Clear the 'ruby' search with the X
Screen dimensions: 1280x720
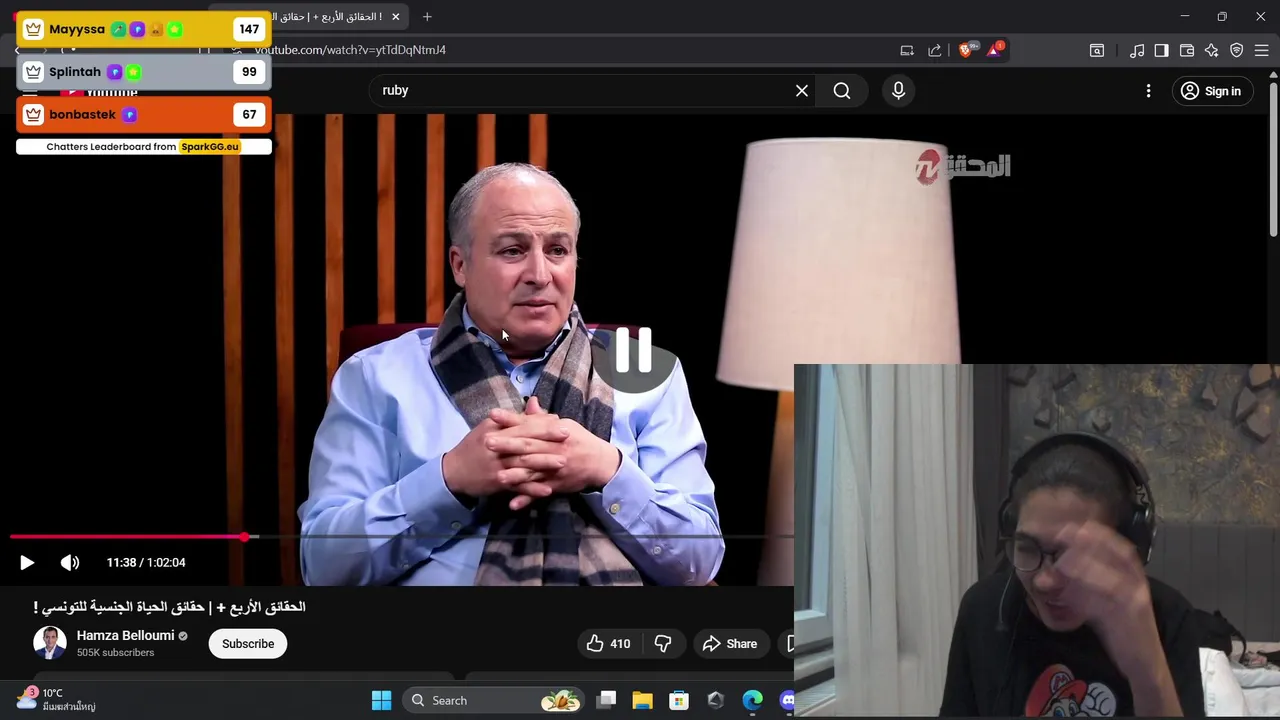click(802, 91)
